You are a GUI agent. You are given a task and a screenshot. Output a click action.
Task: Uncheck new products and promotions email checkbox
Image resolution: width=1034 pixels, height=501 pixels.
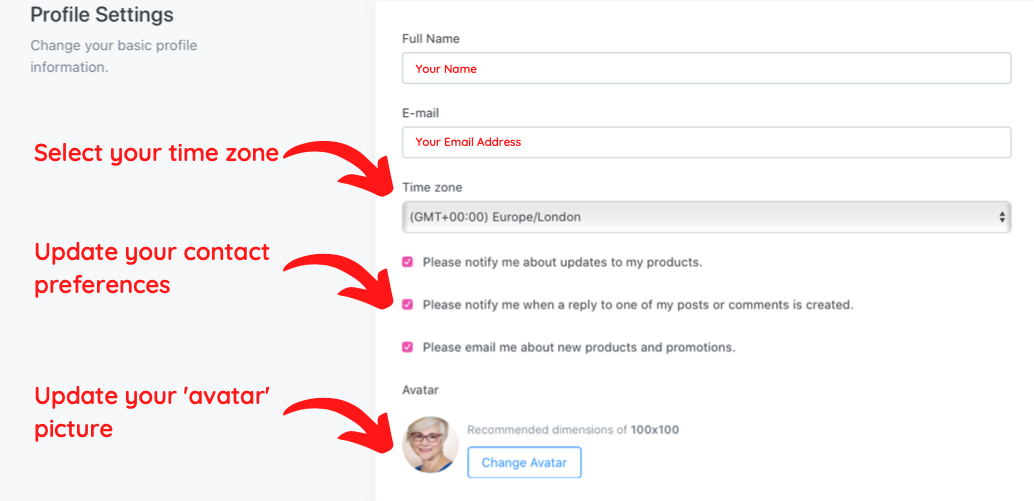pyautogui.click(x=407, y=347)
